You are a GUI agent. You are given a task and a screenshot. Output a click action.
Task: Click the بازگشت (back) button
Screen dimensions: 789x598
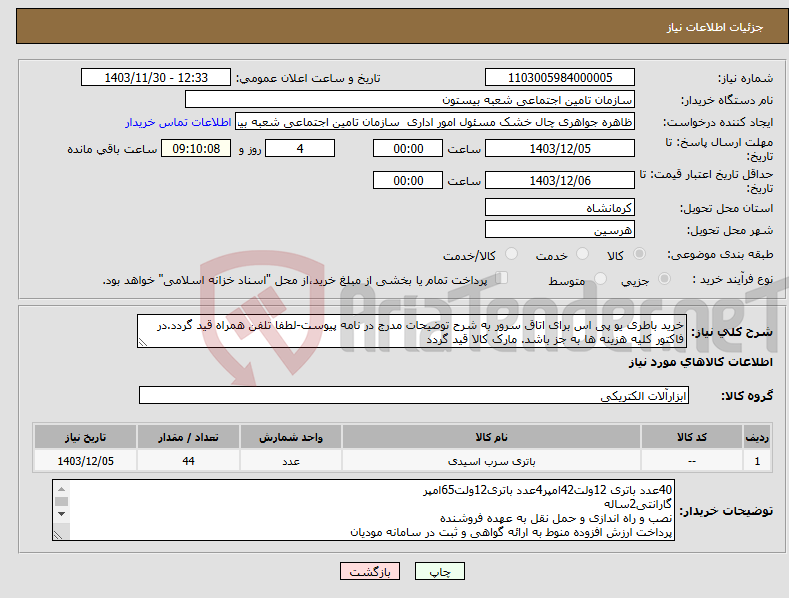point(370,572)
